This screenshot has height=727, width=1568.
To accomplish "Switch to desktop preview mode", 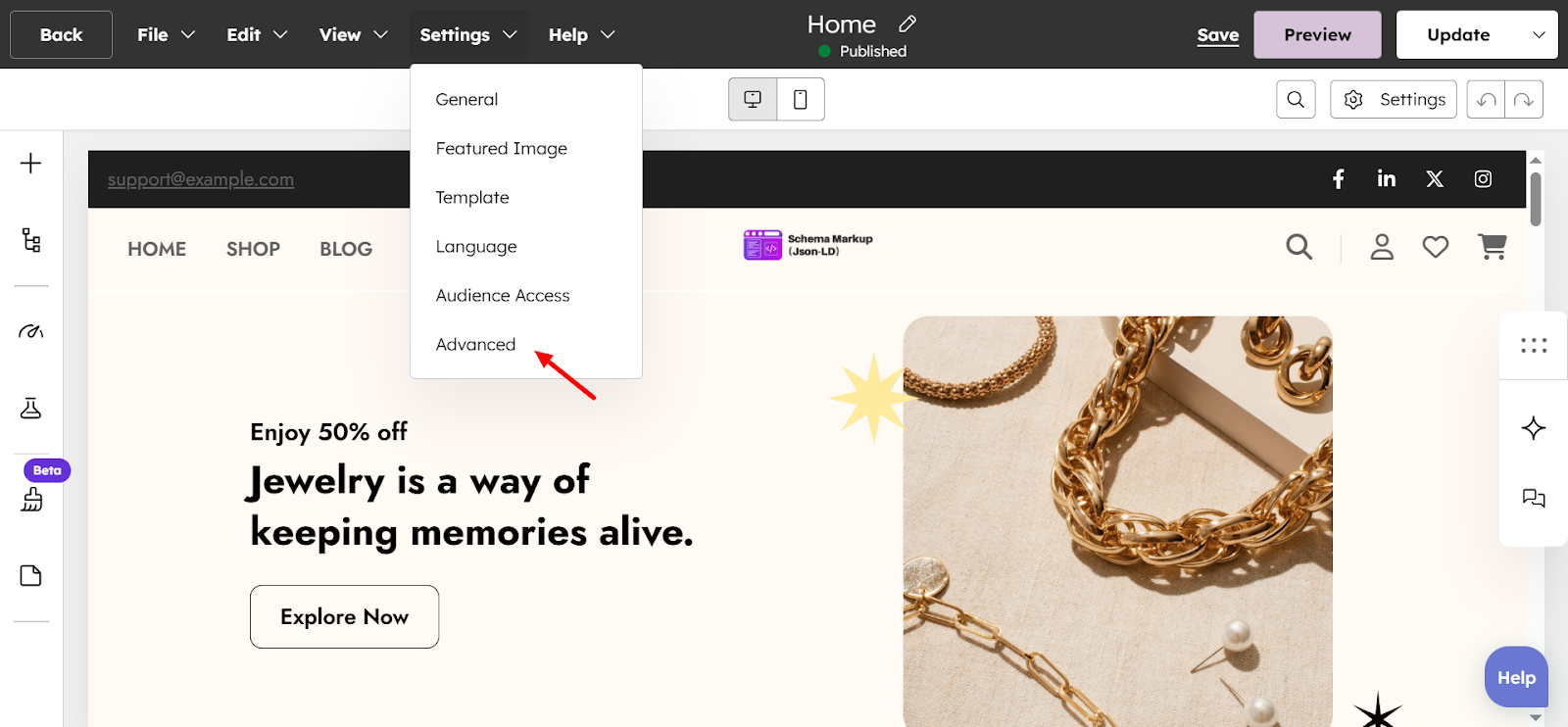I will (753, 99).
